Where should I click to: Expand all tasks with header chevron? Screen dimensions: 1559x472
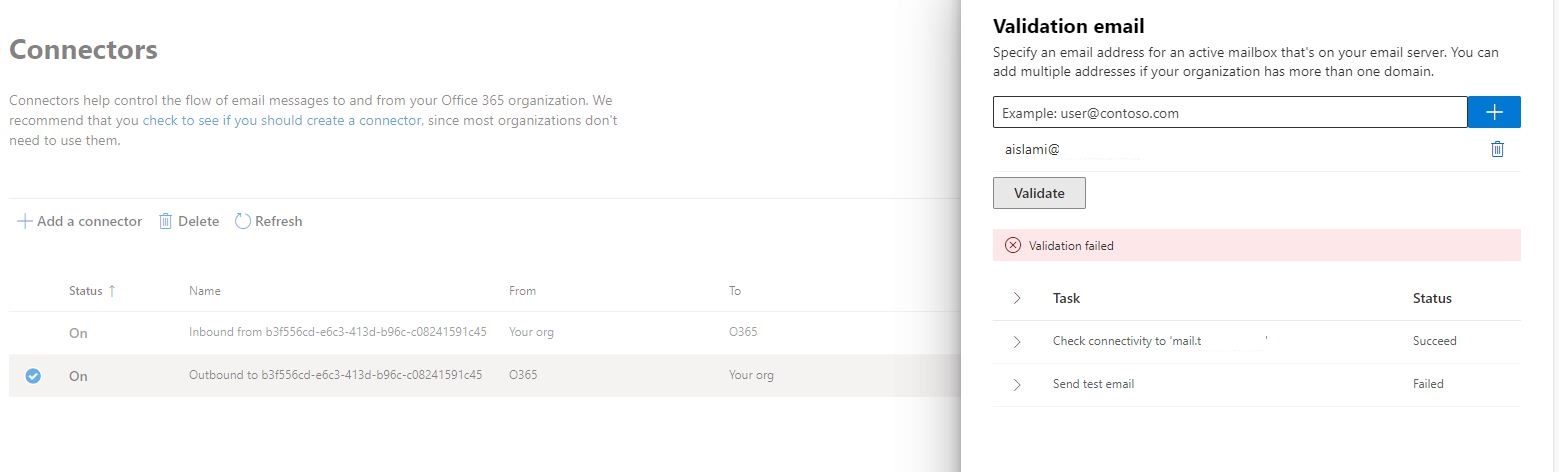click(x=1017, y=298)
